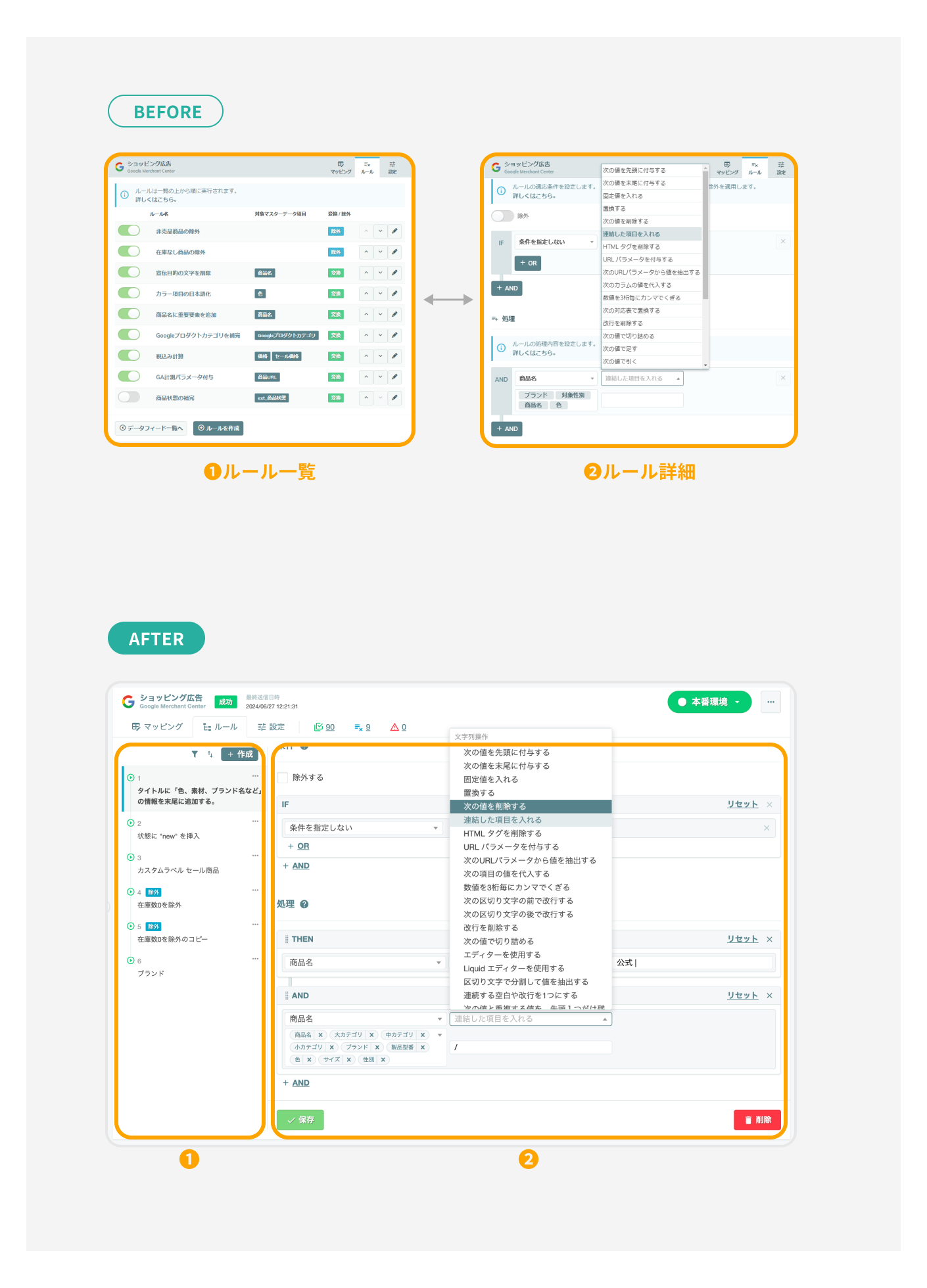Image resolution: width=927 pixels, height=1288 pixels.
Task: Click the excluded count 9 indicator
Action: click(362, 727)
